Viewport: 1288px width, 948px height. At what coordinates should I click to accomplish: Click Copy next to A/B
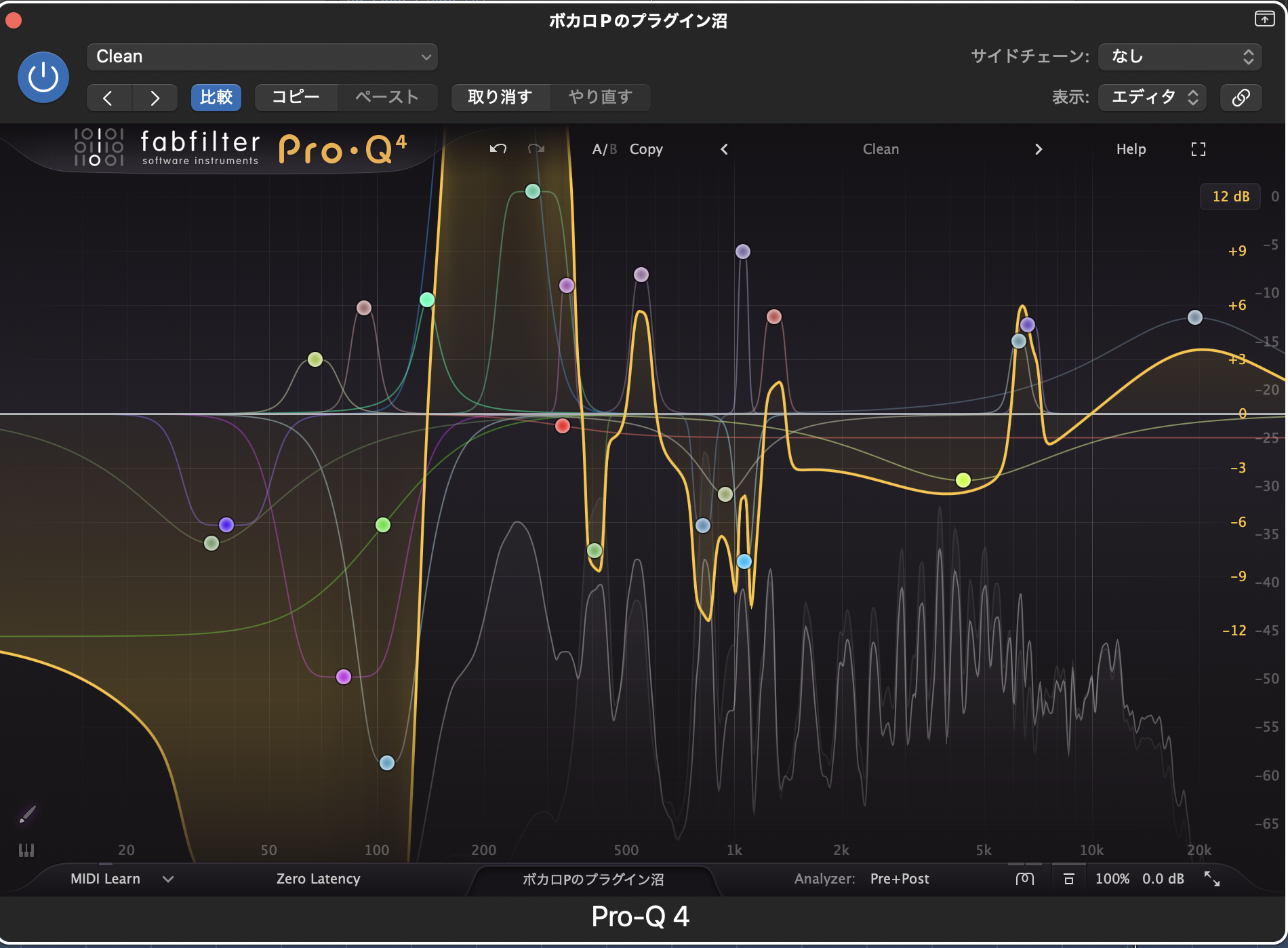646,149
